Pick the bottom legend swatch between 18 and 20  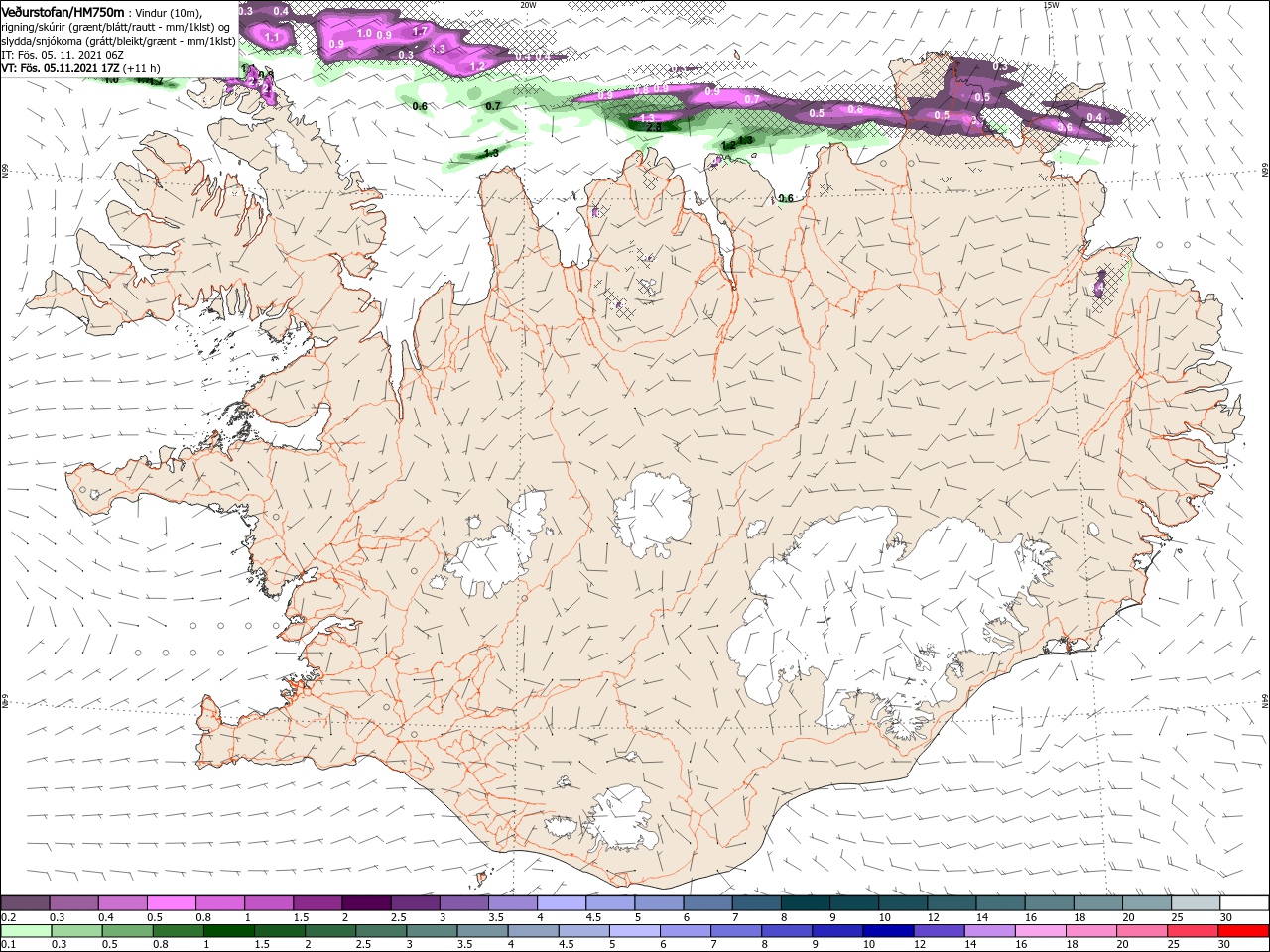pos(1093,931)
